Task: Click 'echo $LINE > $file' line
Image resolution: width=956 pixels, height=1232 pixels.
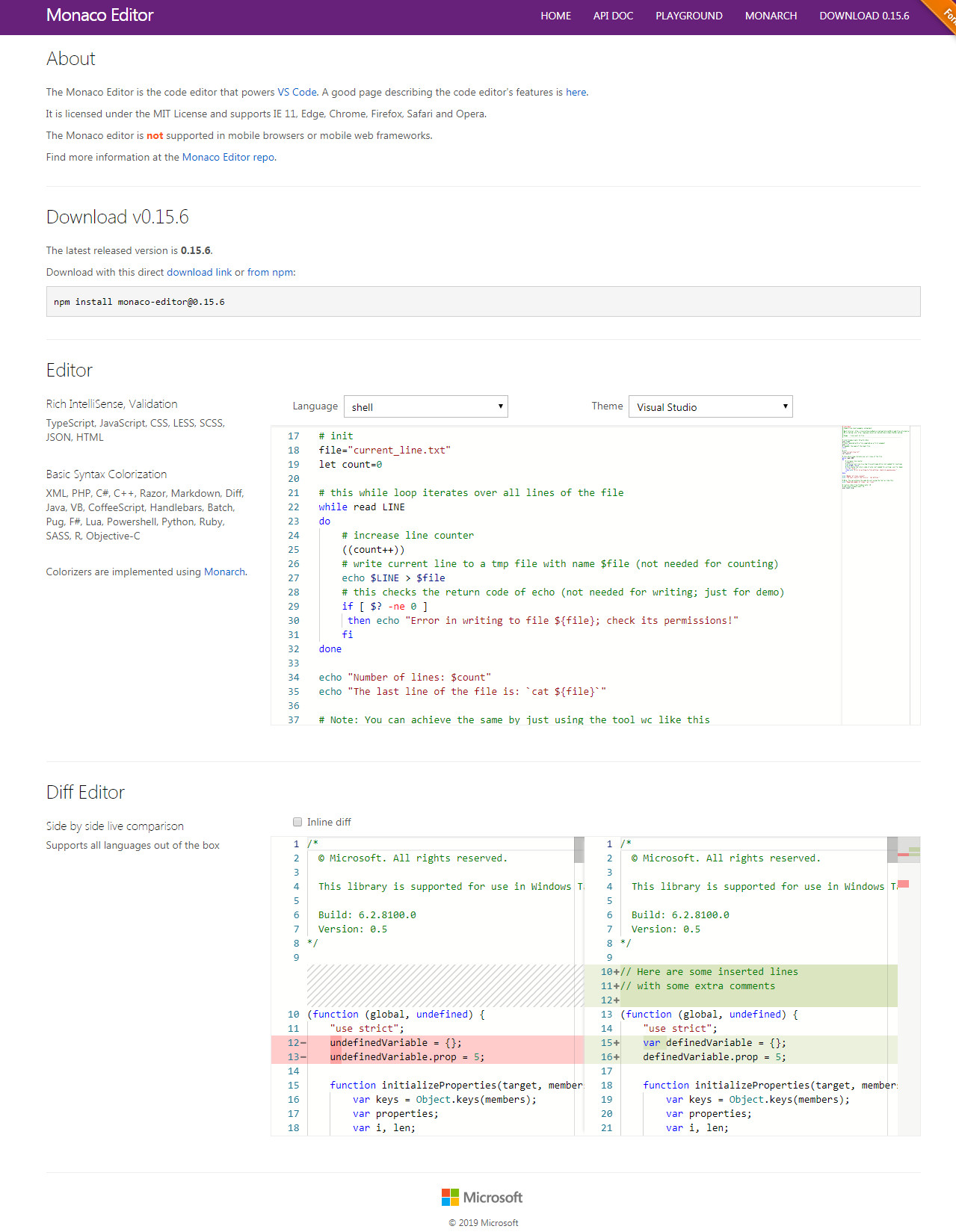Action: [x=393, y=578]
